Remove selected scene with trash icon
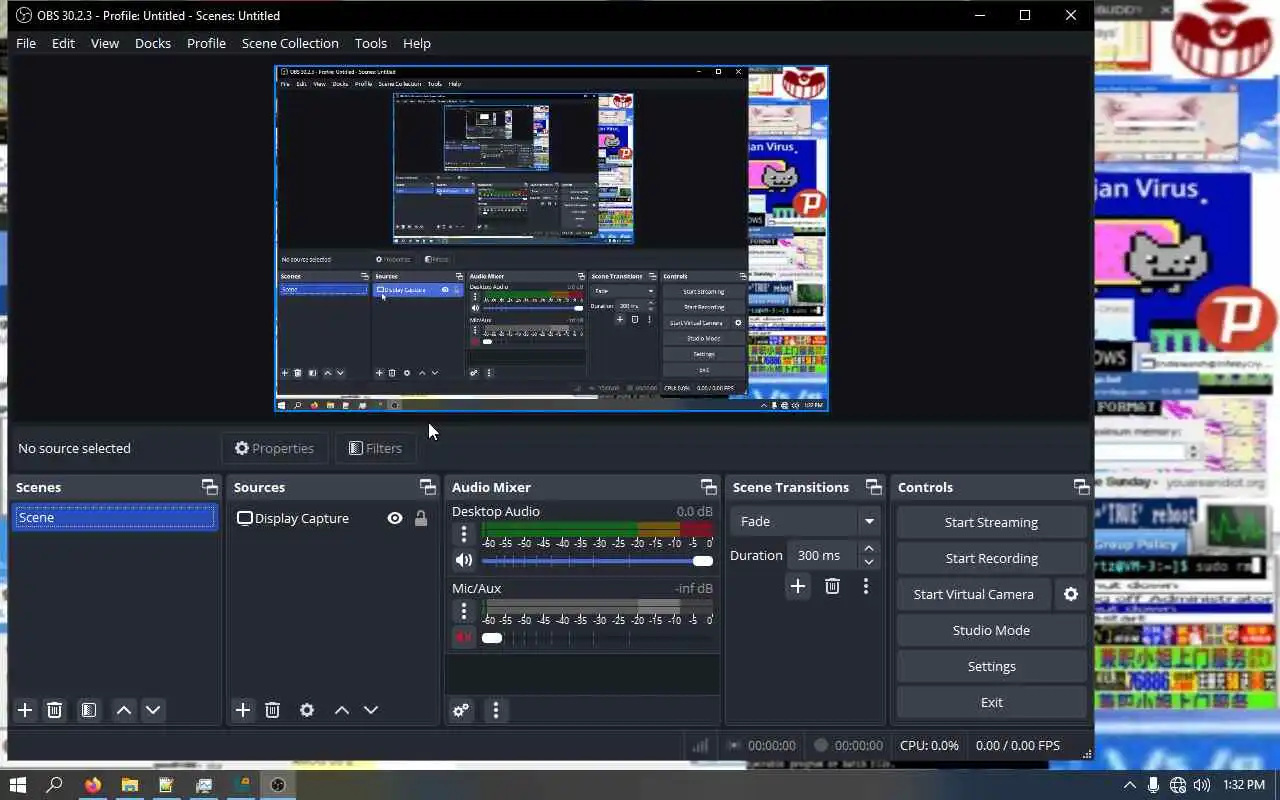This screenshot has height=800, width=1280. [x=55, y=710]
